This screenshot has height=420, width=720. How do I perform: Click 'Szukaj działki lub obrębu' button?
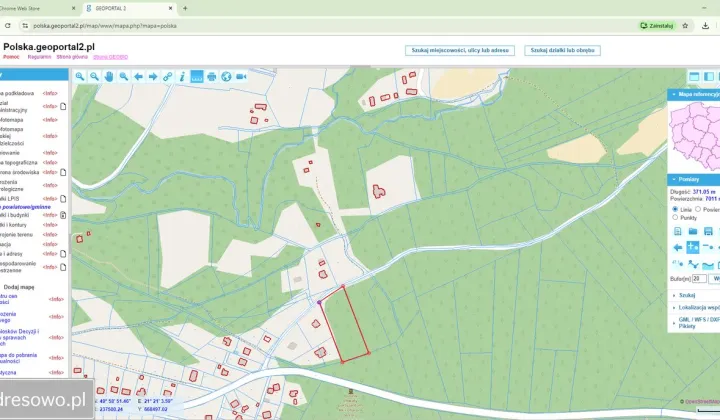[562, 50]
